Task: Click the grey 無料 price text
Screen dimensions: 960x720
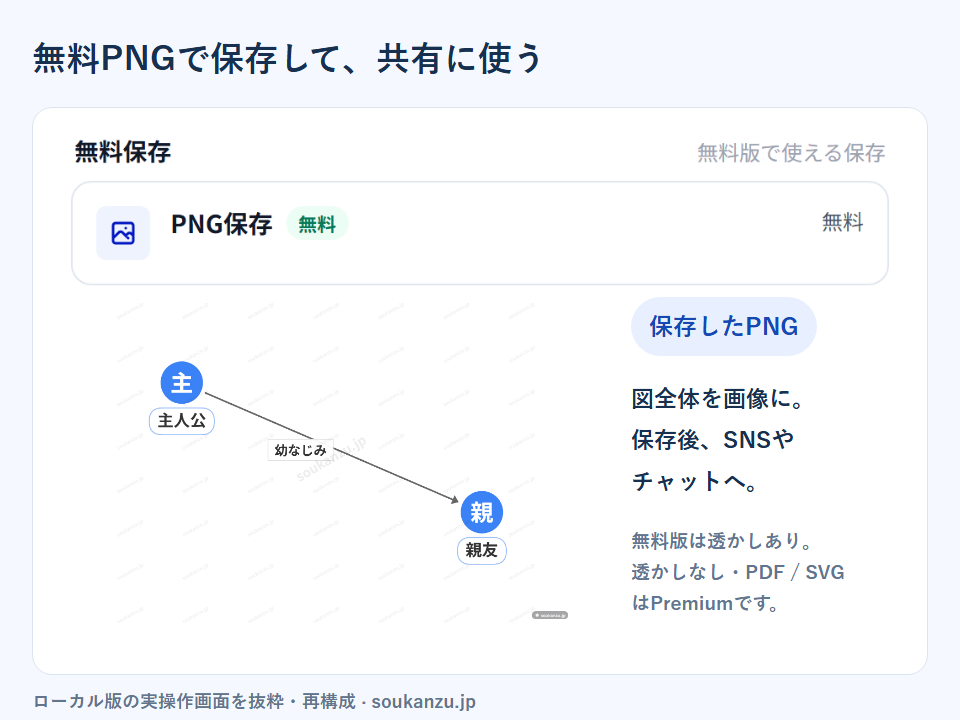Action: click(842, 222)
